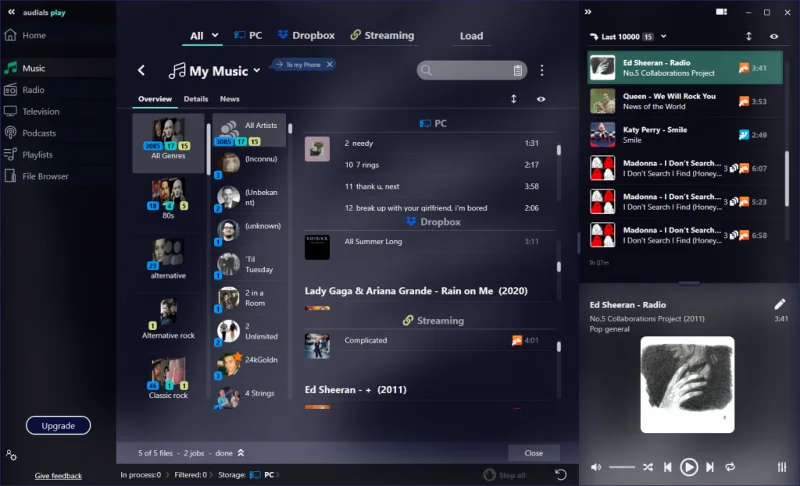Collapse the left sidebar with double arrows
This screenshot has width=800, height=486.
[11, 12]
